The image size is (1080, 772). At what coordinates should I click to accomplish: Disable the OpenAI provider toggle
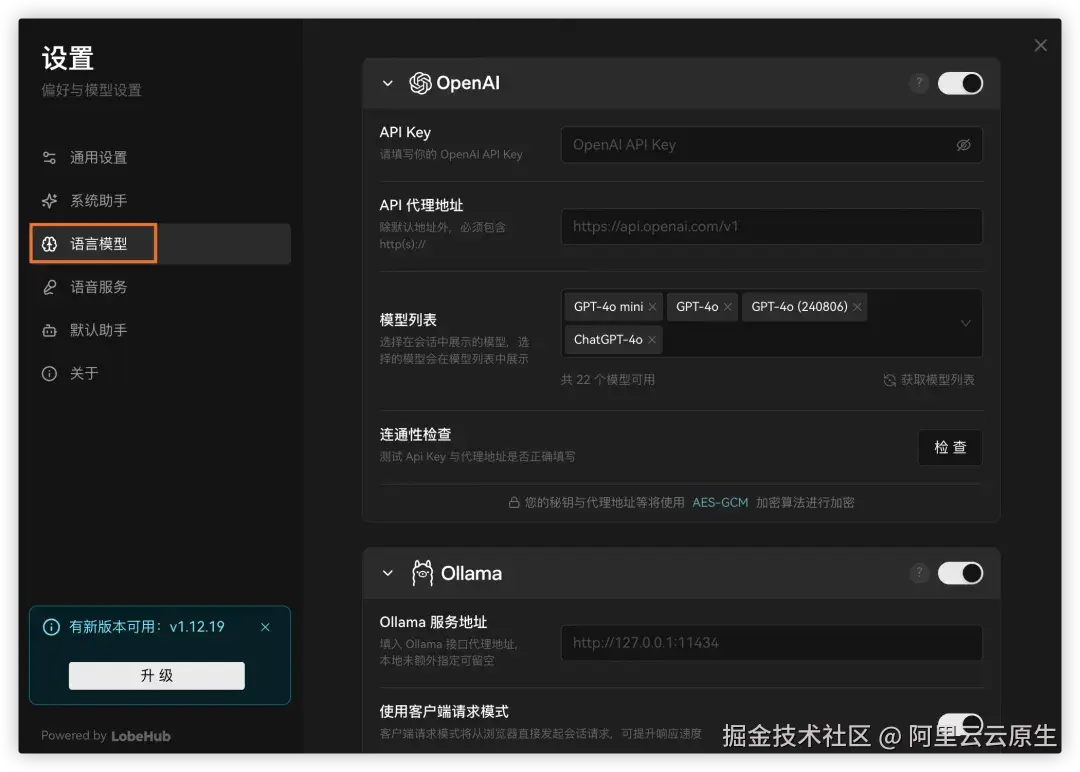click(x=960, y=83)
